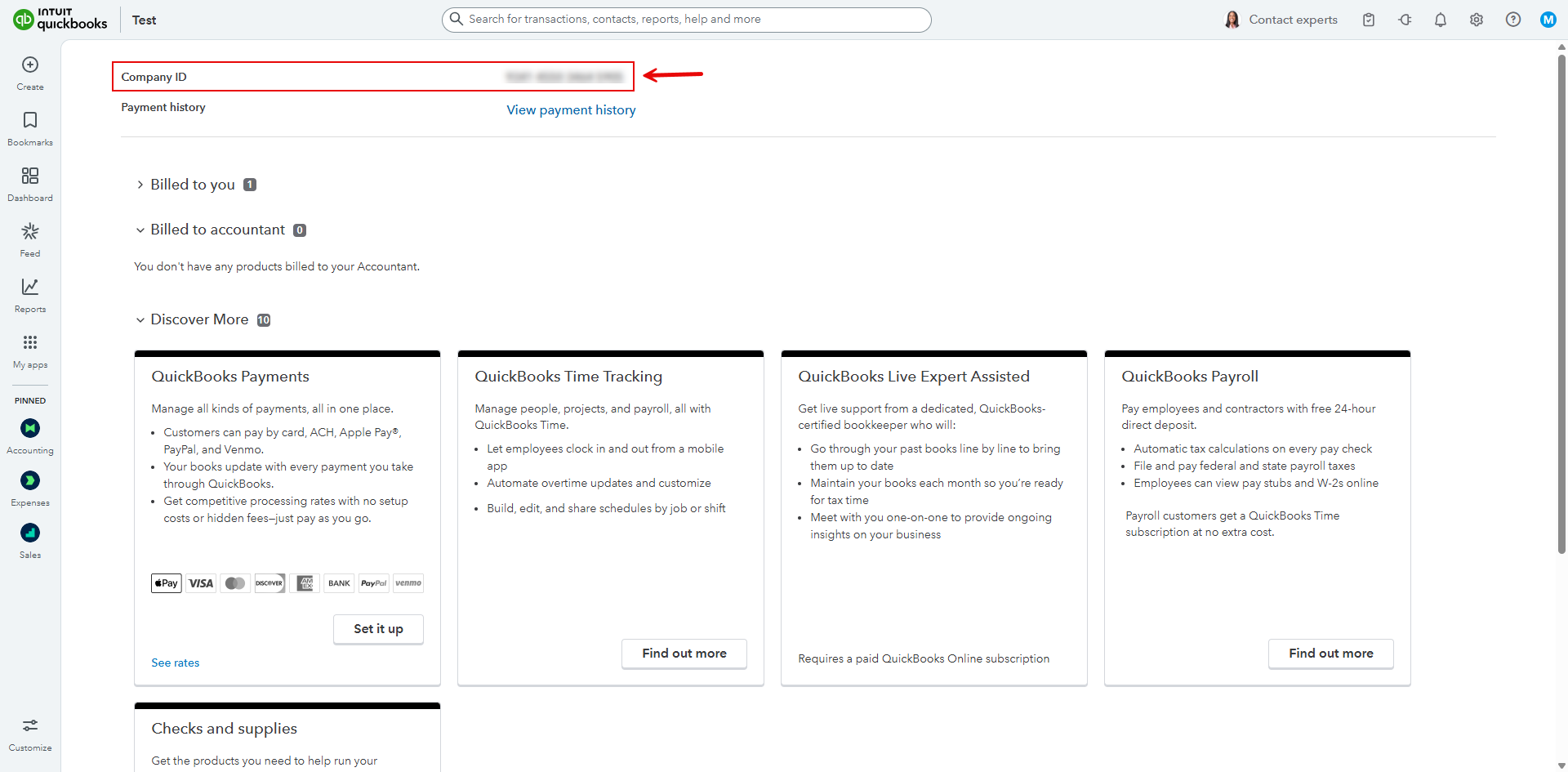
Task: Click the QuickBooks Payments card title
Action: [x=230, y=376]
